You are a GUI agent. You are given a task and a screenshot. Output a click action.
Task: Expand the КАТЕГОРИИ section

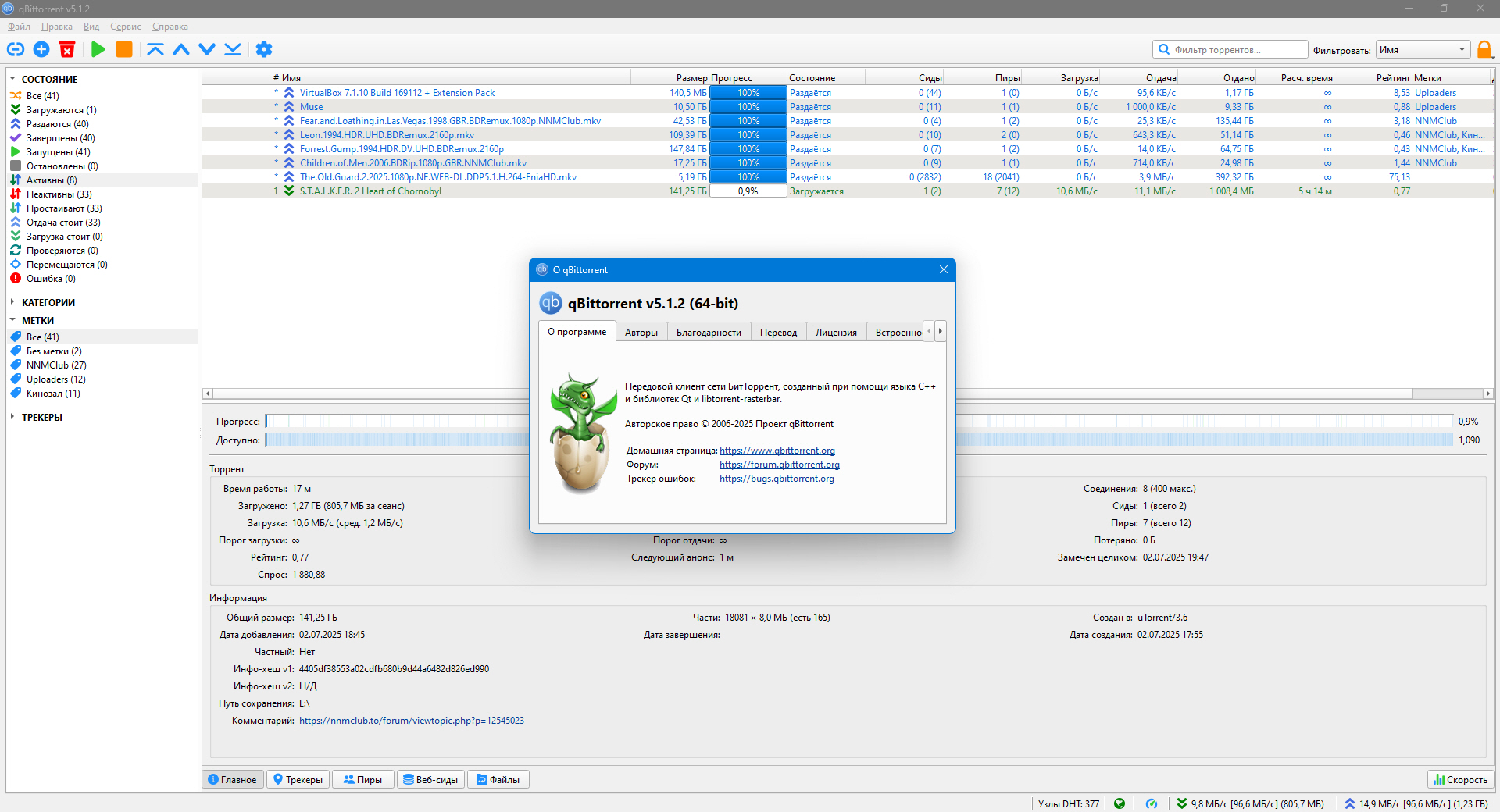(x=12, y=302)
